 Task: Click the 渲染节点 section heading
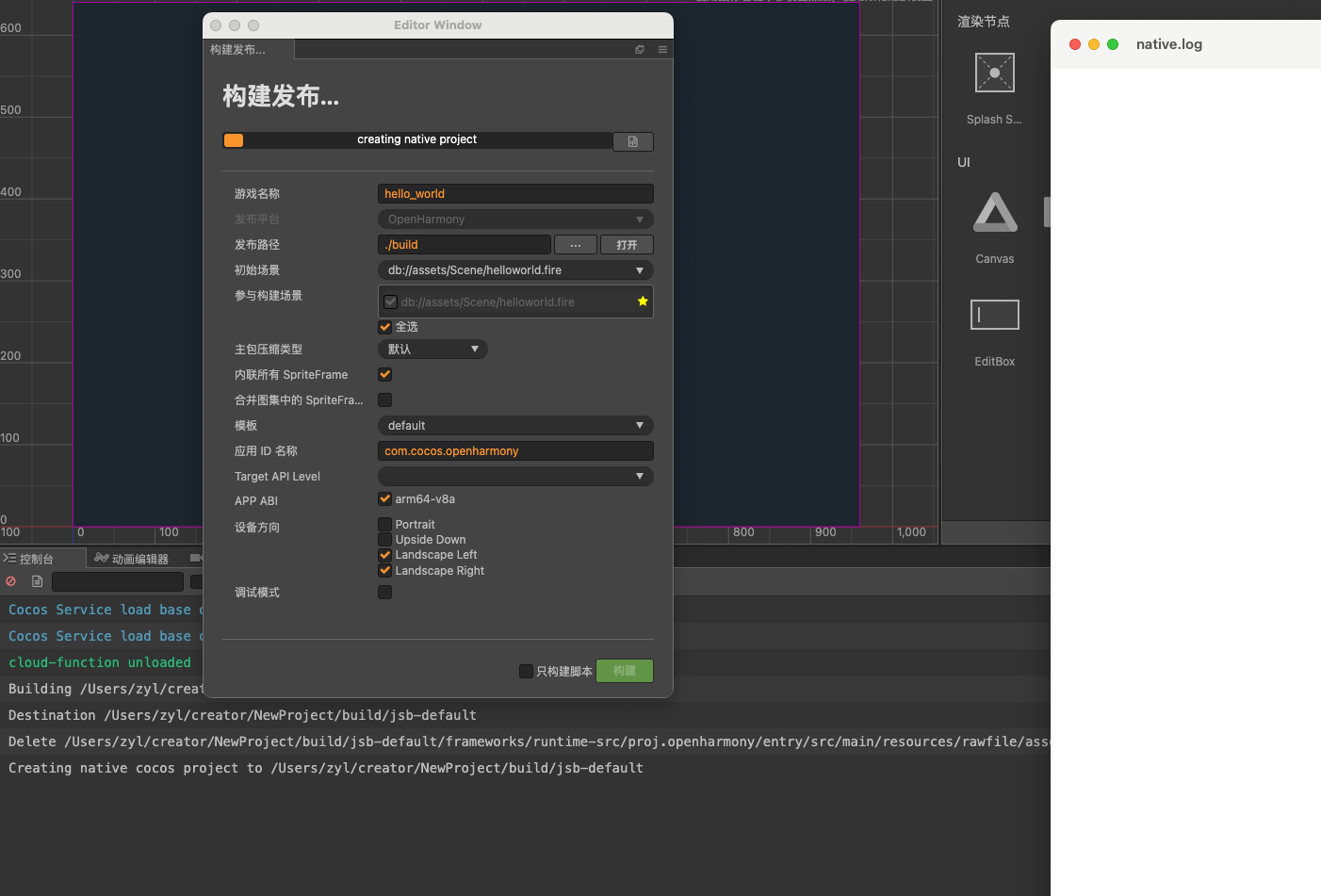tap(984, 22)
